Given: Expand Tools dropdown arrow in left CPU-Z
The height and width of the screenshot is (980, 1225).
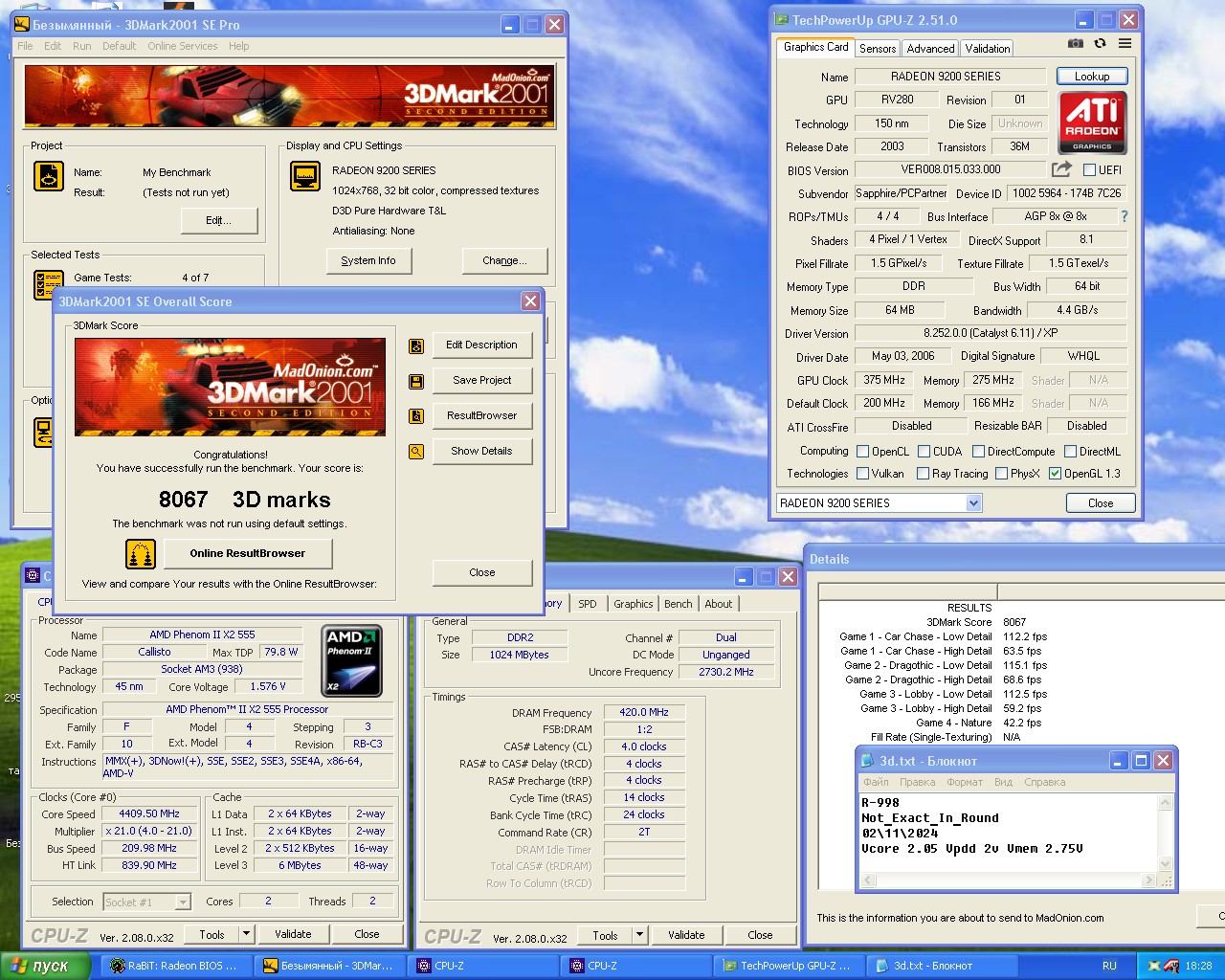Looking at the screenshot, I should point(246,934).
